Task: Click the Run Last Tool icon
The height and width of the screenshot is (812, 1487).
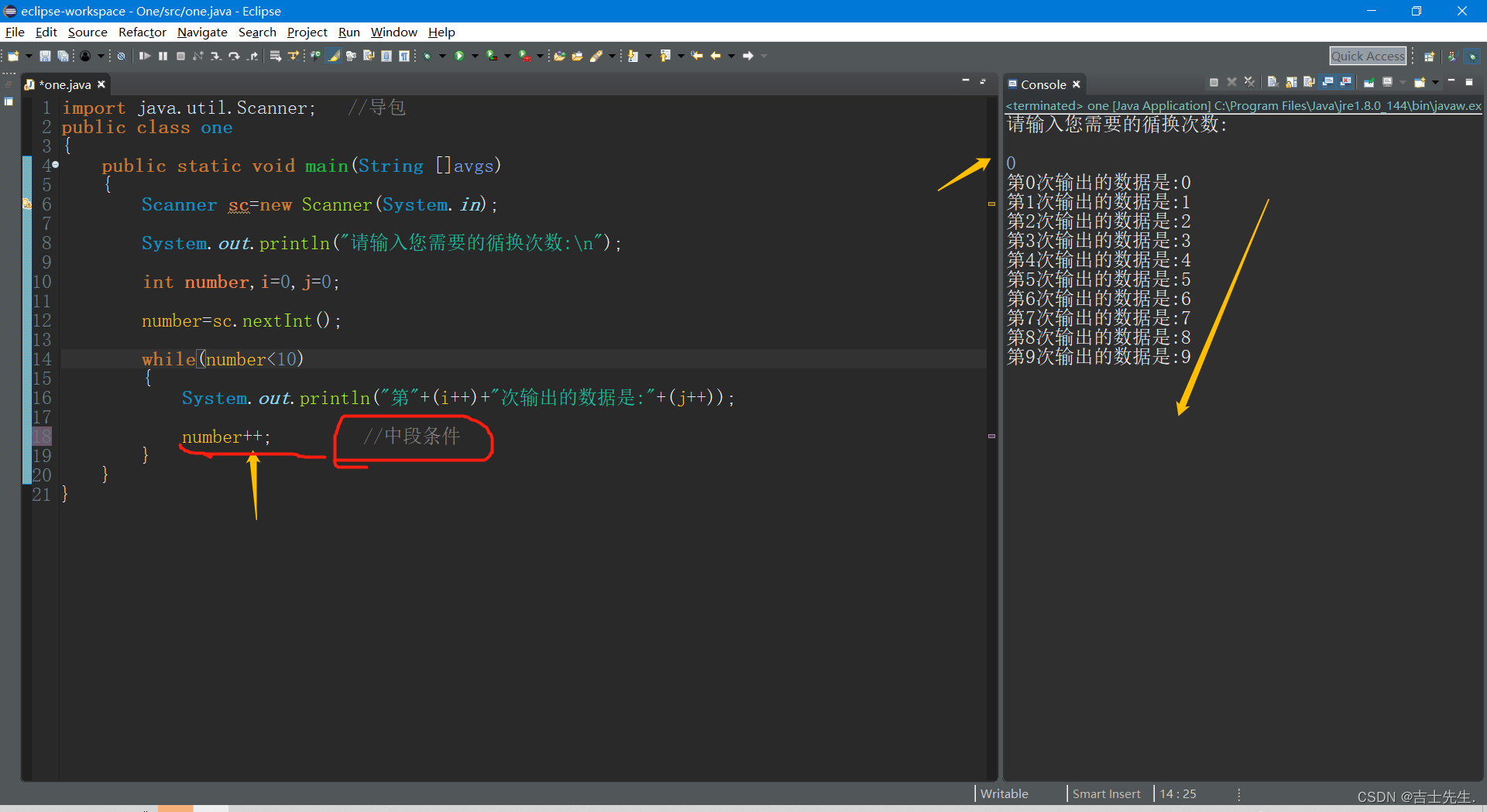Action: click(524, 56)
